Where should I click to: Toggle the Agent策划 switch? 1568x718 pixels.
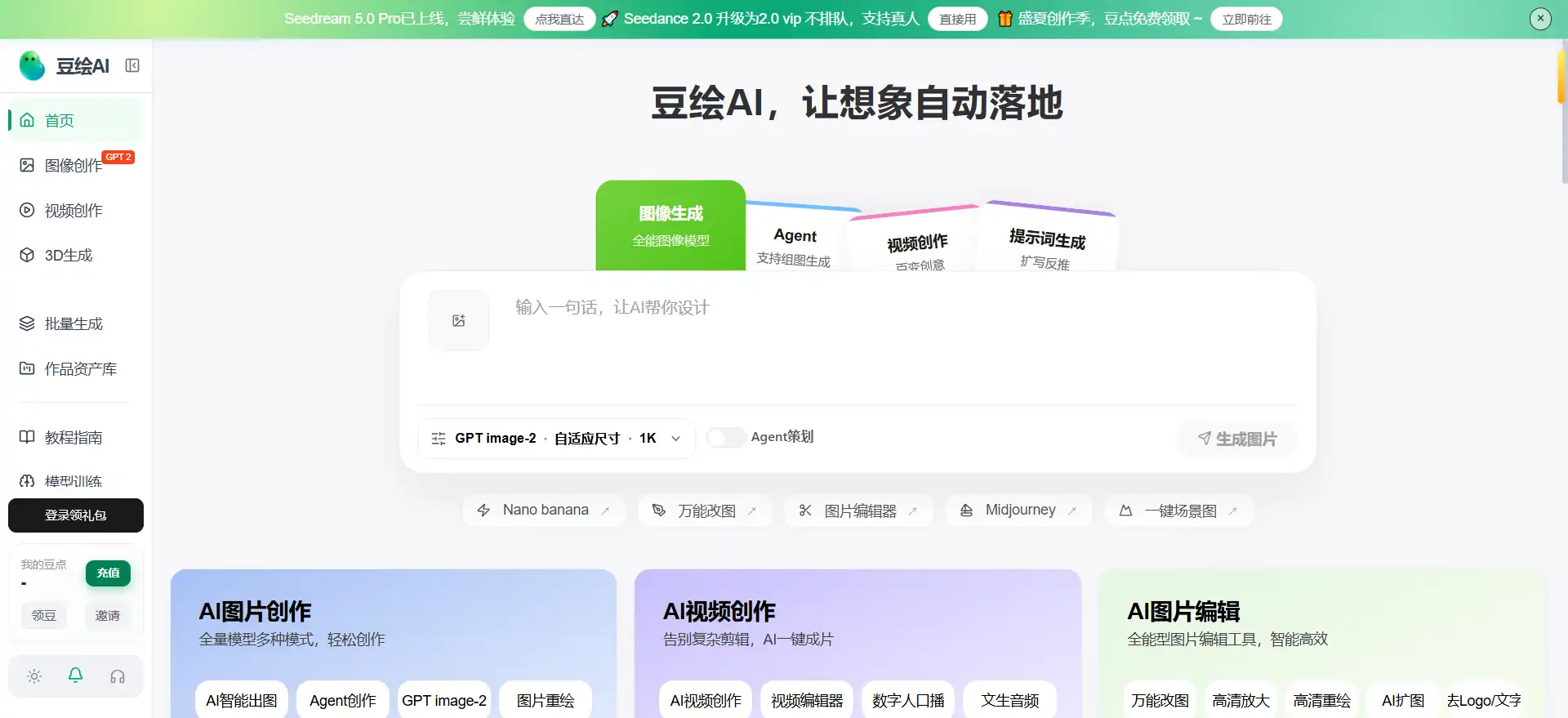point(726,437)
